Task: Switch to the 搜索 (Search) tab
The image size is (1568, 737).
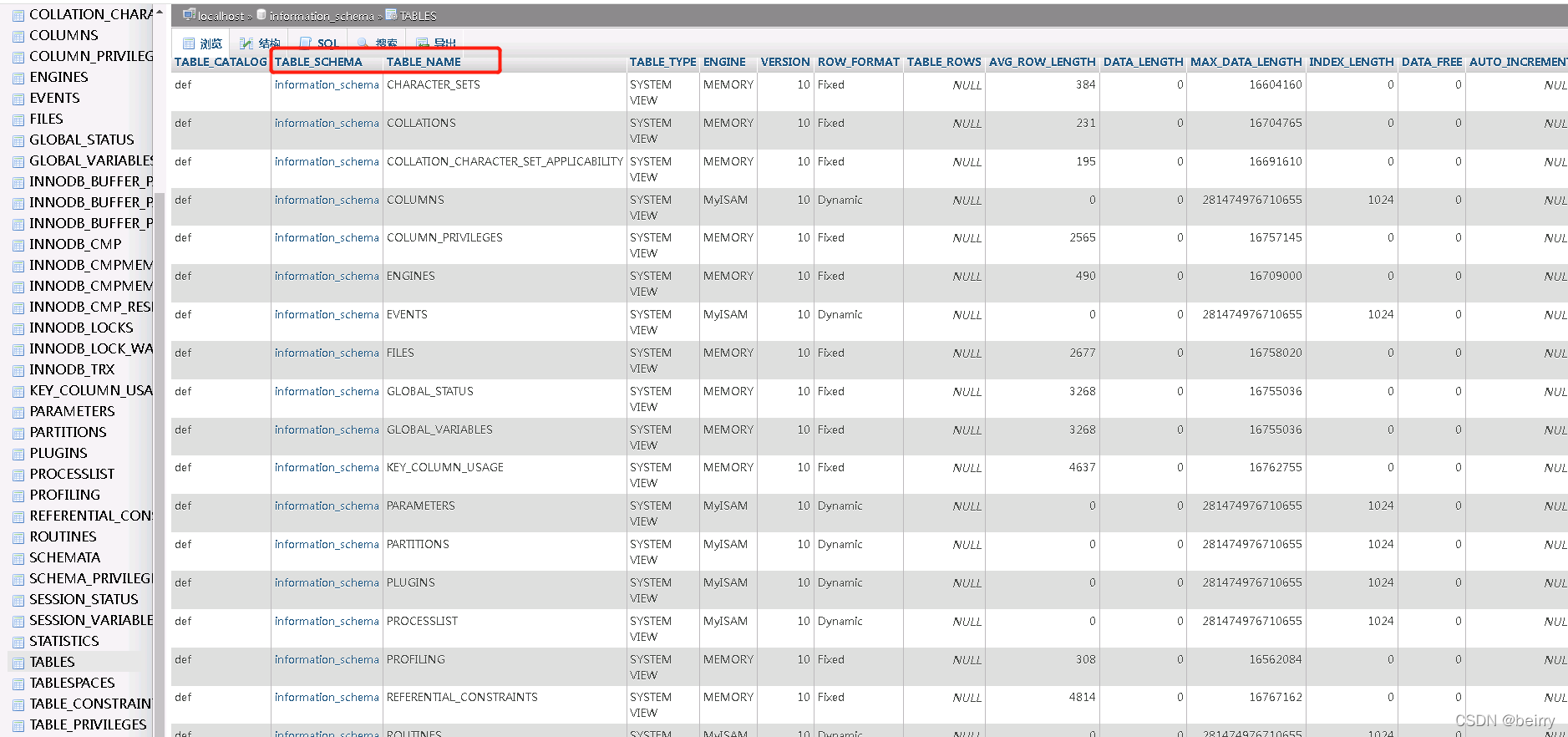Action: click(377, 43)
